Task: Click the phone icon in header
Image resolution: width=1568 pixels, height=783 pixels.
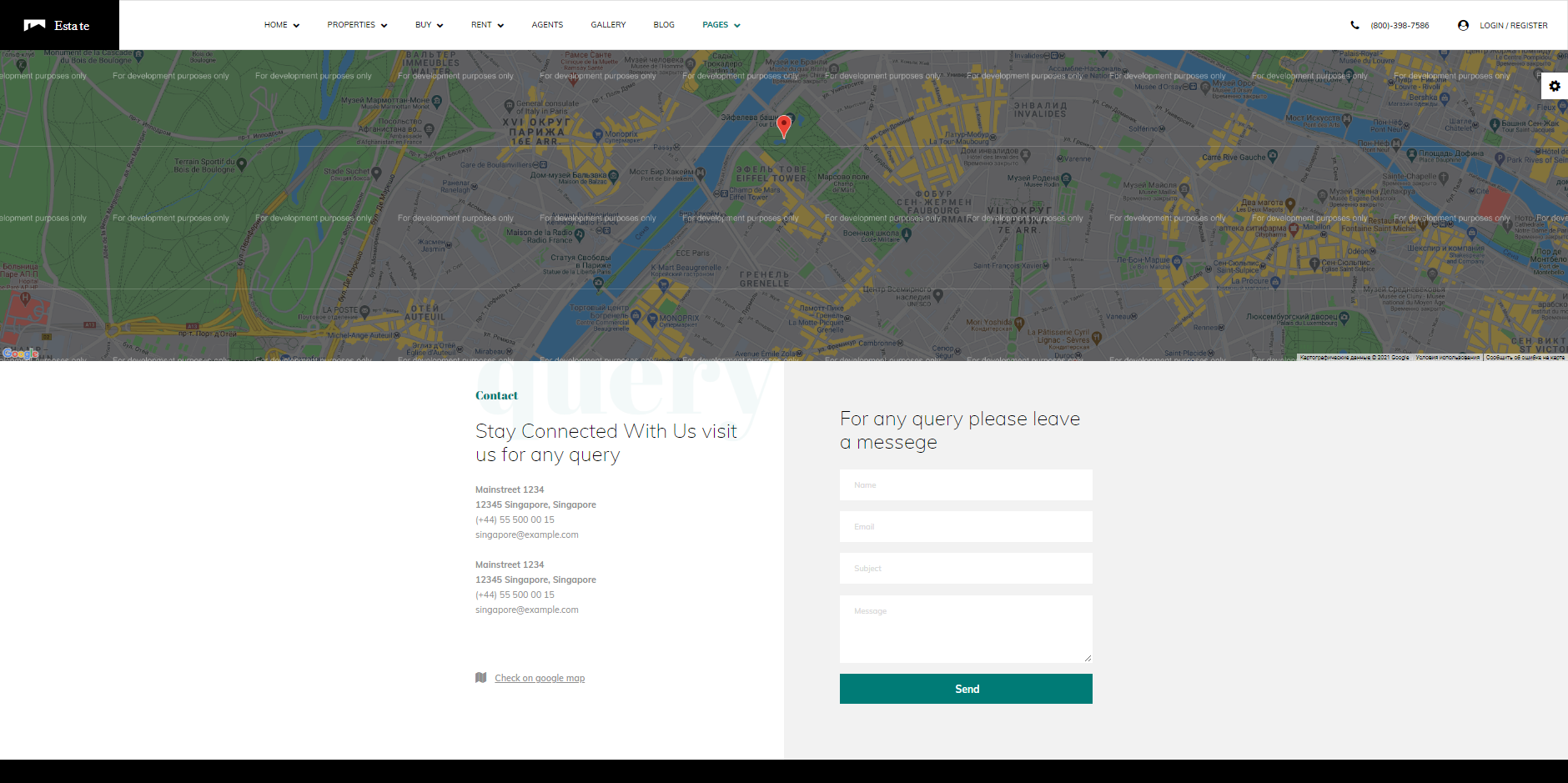Action: pyautogui.click(x=1354, y=25)
